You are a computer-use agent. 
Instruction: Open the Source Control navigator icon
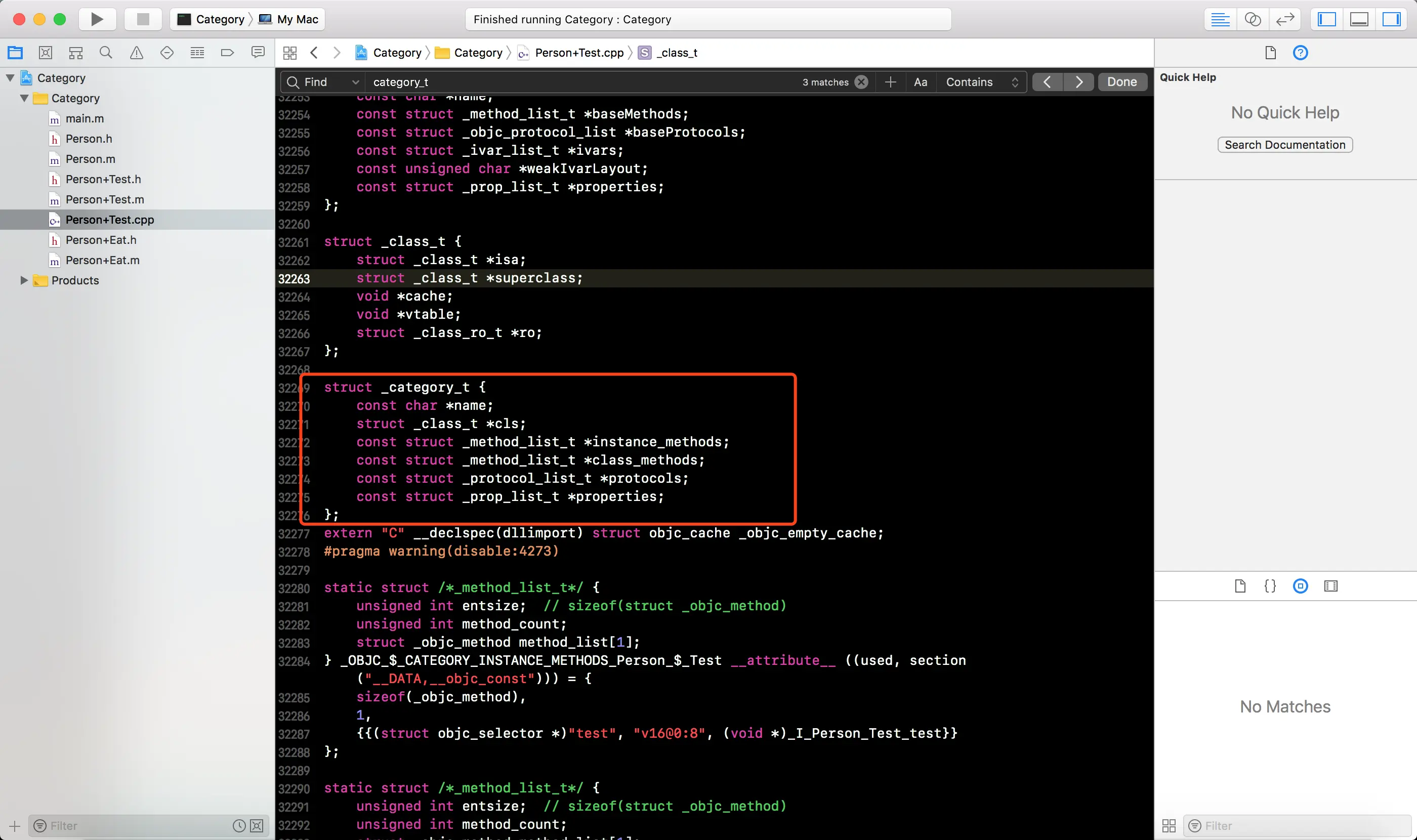pyautogui.click(x=45, y=53)
